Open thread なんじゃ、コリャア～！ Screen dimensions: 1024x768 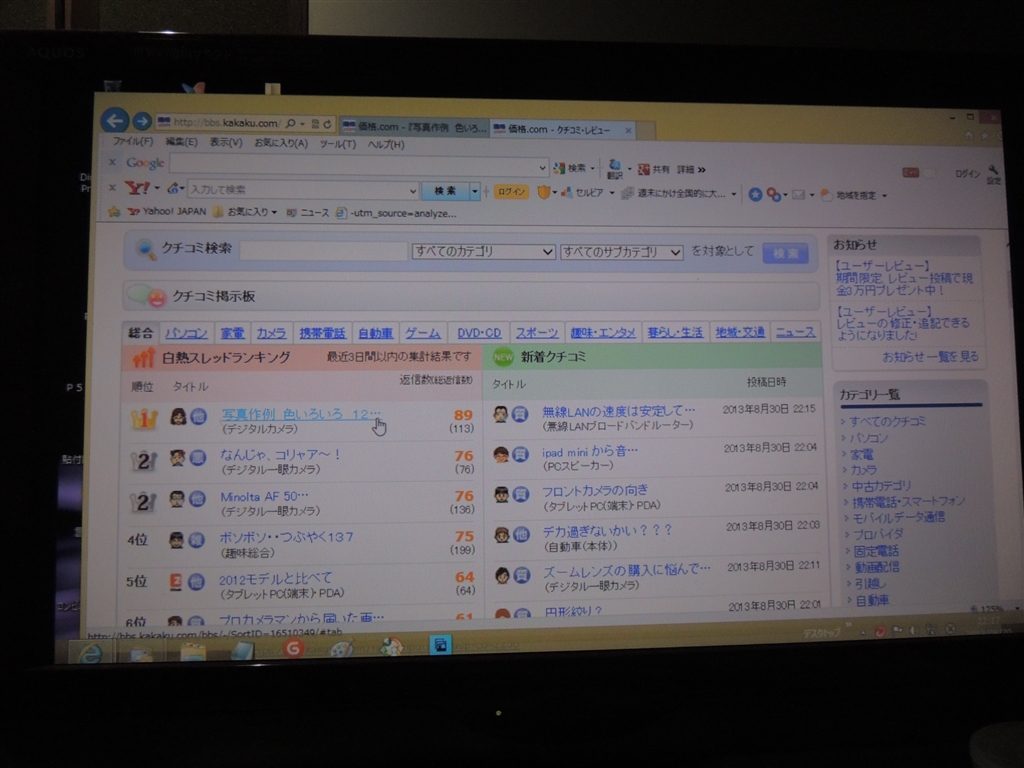[281, 455]
